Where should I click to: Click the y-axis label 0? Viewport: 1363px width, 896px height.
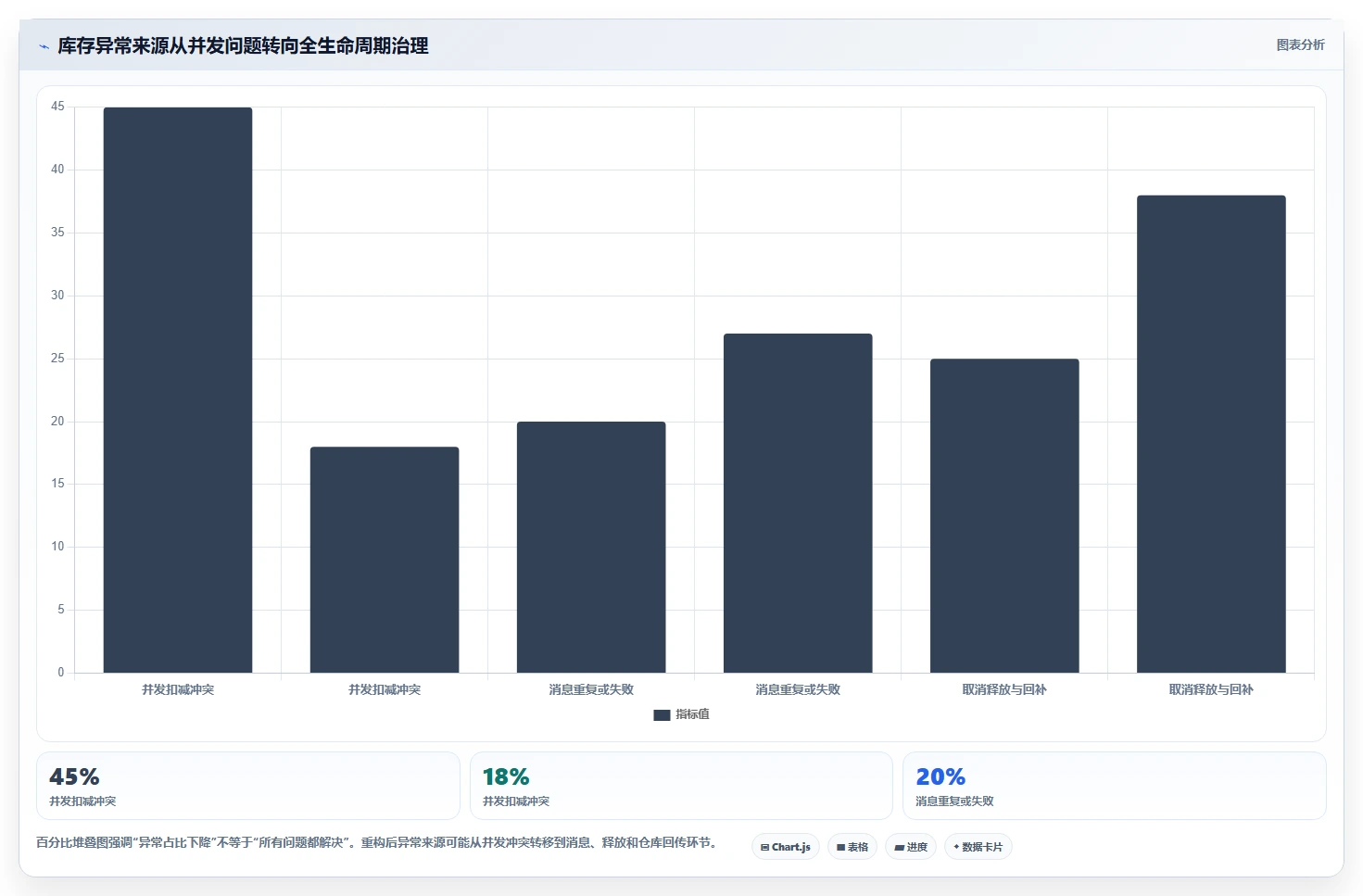tap(61, 673)
